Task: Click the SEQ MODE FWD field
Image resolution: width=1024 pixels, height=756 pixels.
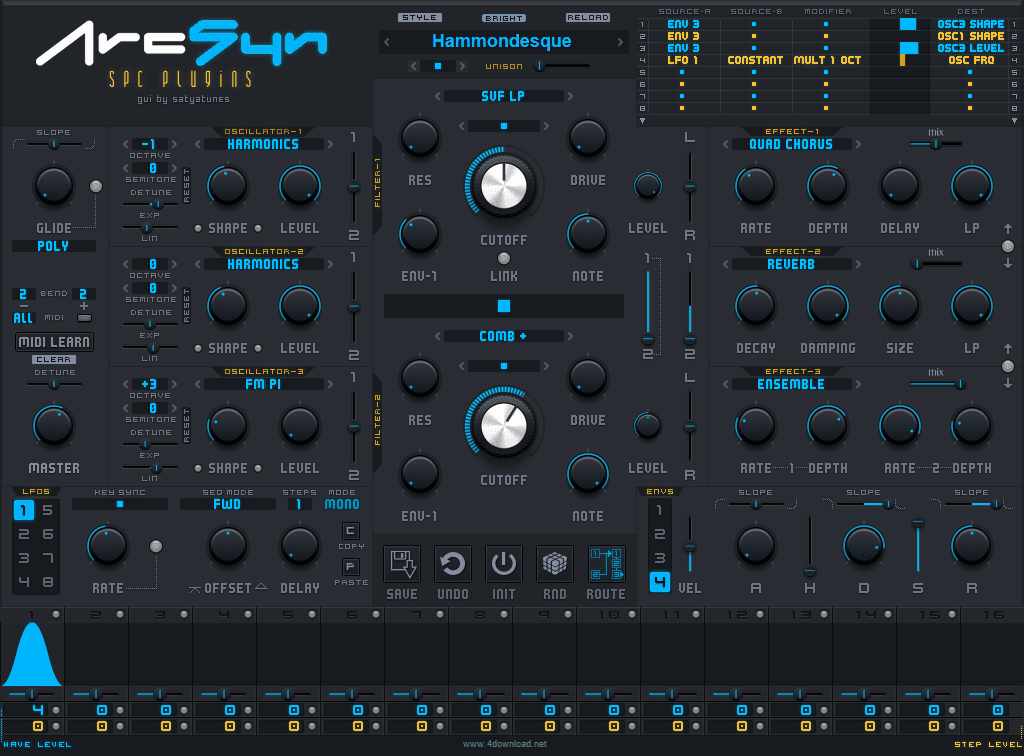Action: [x=227, y=504]
